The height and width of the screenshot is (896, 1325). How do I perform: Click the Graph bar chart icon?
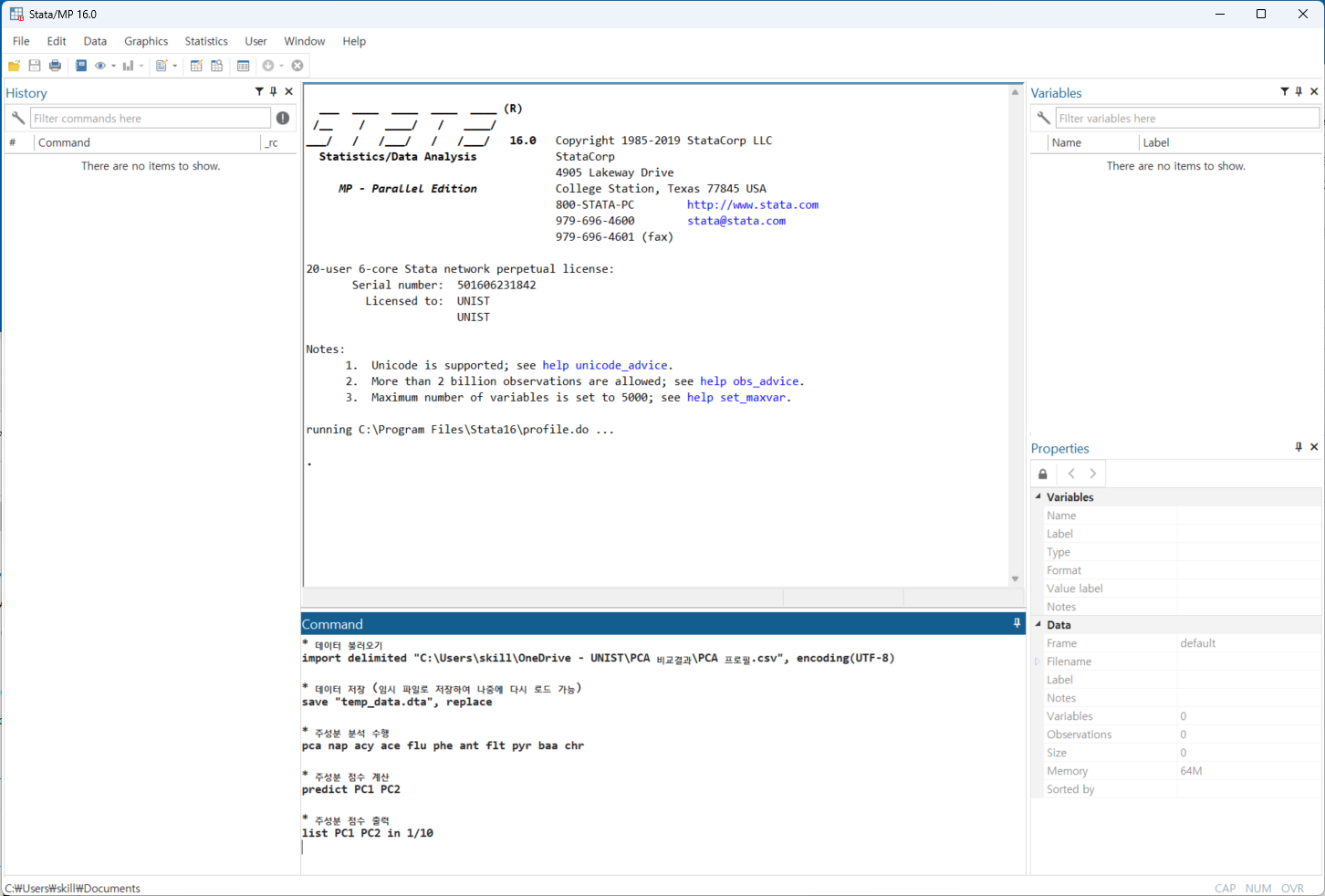click(129, 66)
